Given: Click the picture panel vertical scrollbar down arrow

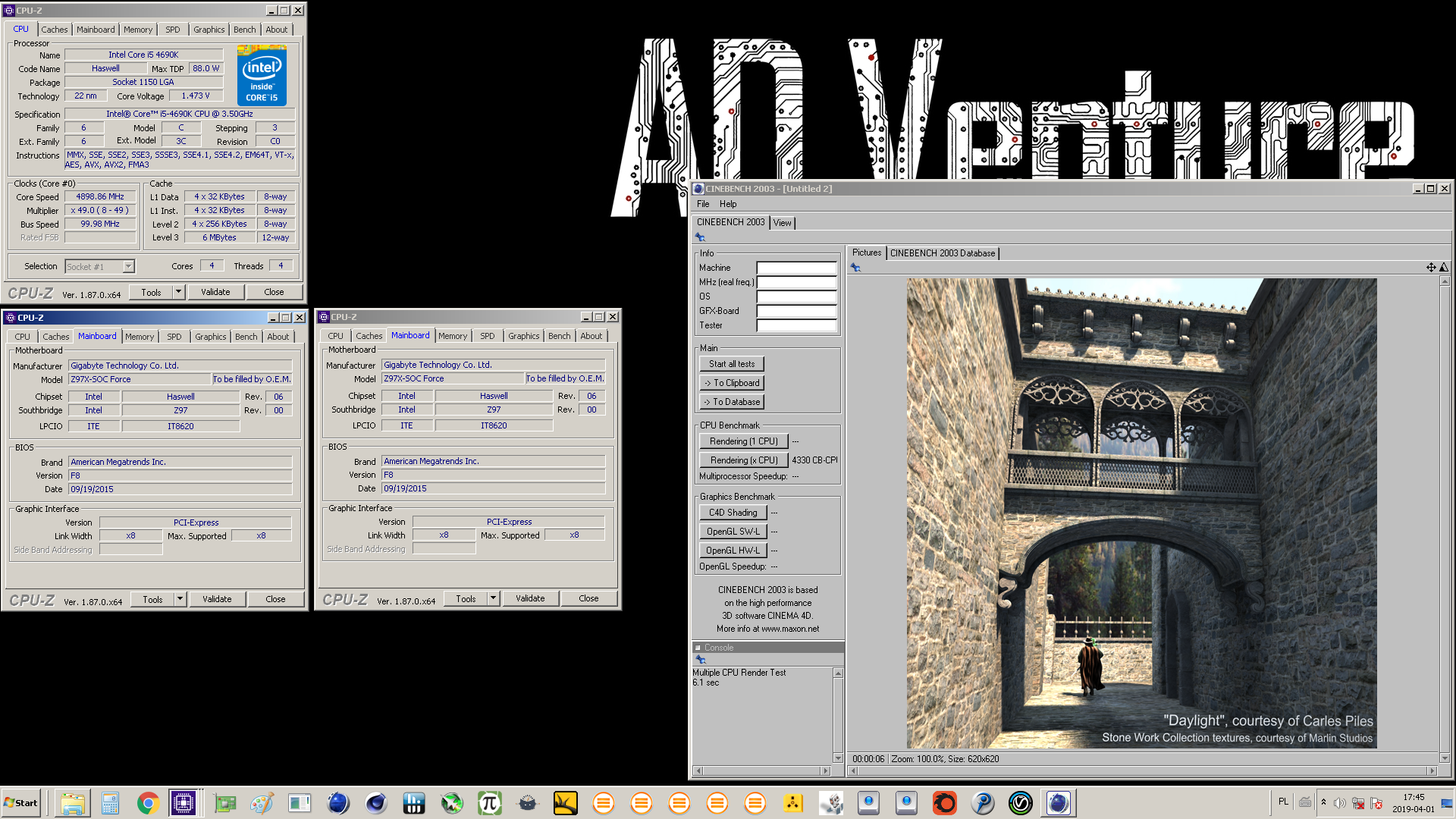Looking at the screenshot, I should (x=1445, y=758).
